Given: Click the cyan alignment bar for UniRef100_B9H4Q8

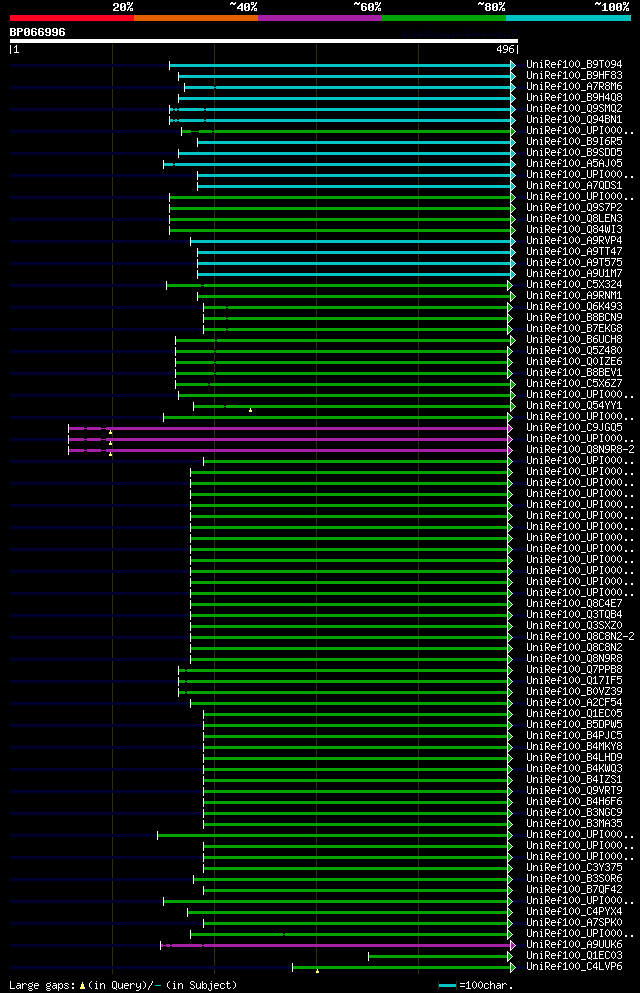Looking at the screenshot, I should click(x=345, y=98).
